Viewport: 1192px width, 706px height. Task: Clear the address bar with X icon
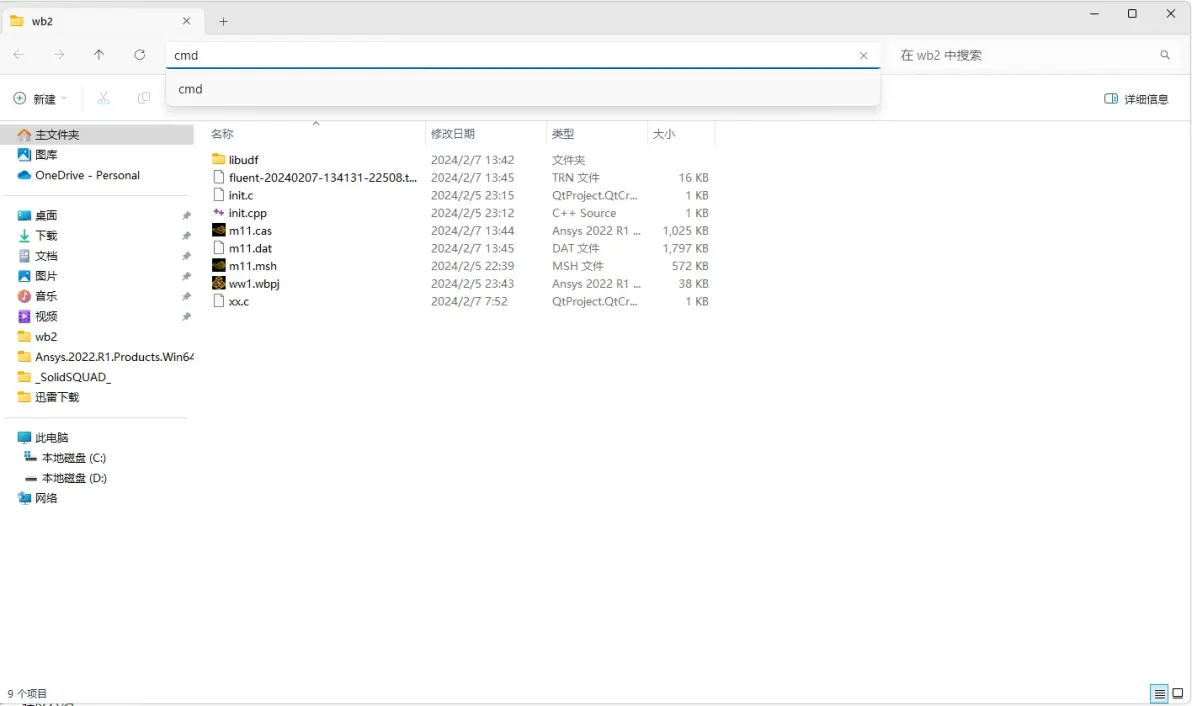(864, 56)
